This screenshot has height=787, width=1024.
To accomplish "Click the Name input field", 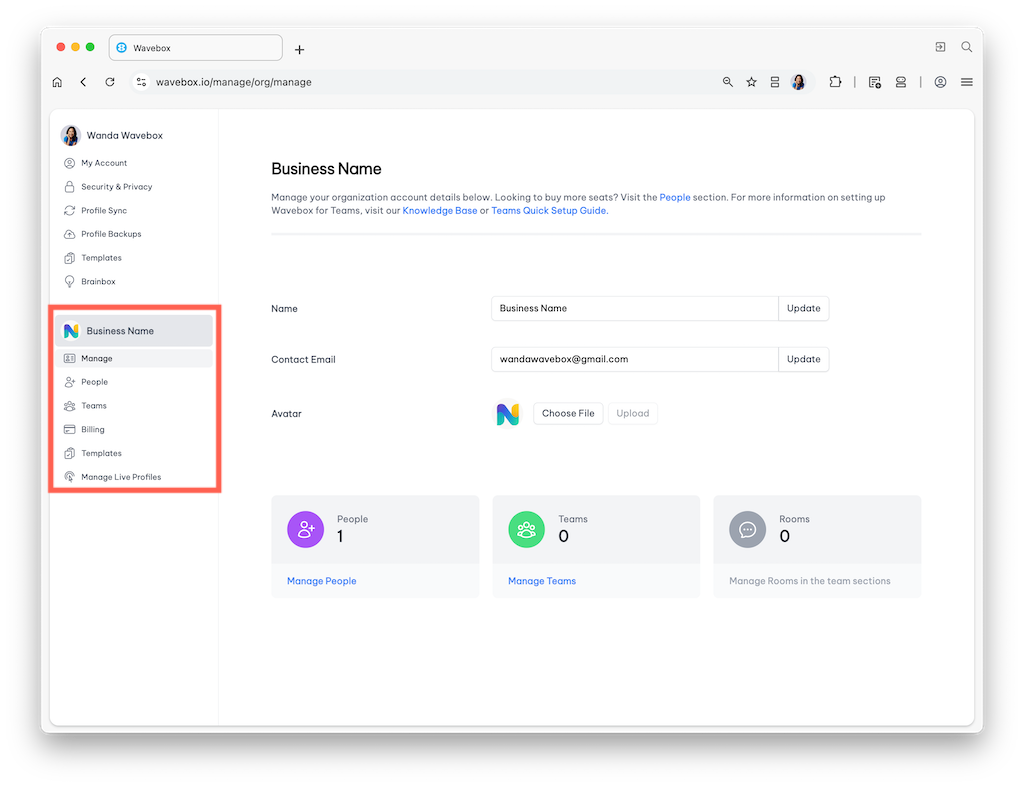I will [635, 308].
